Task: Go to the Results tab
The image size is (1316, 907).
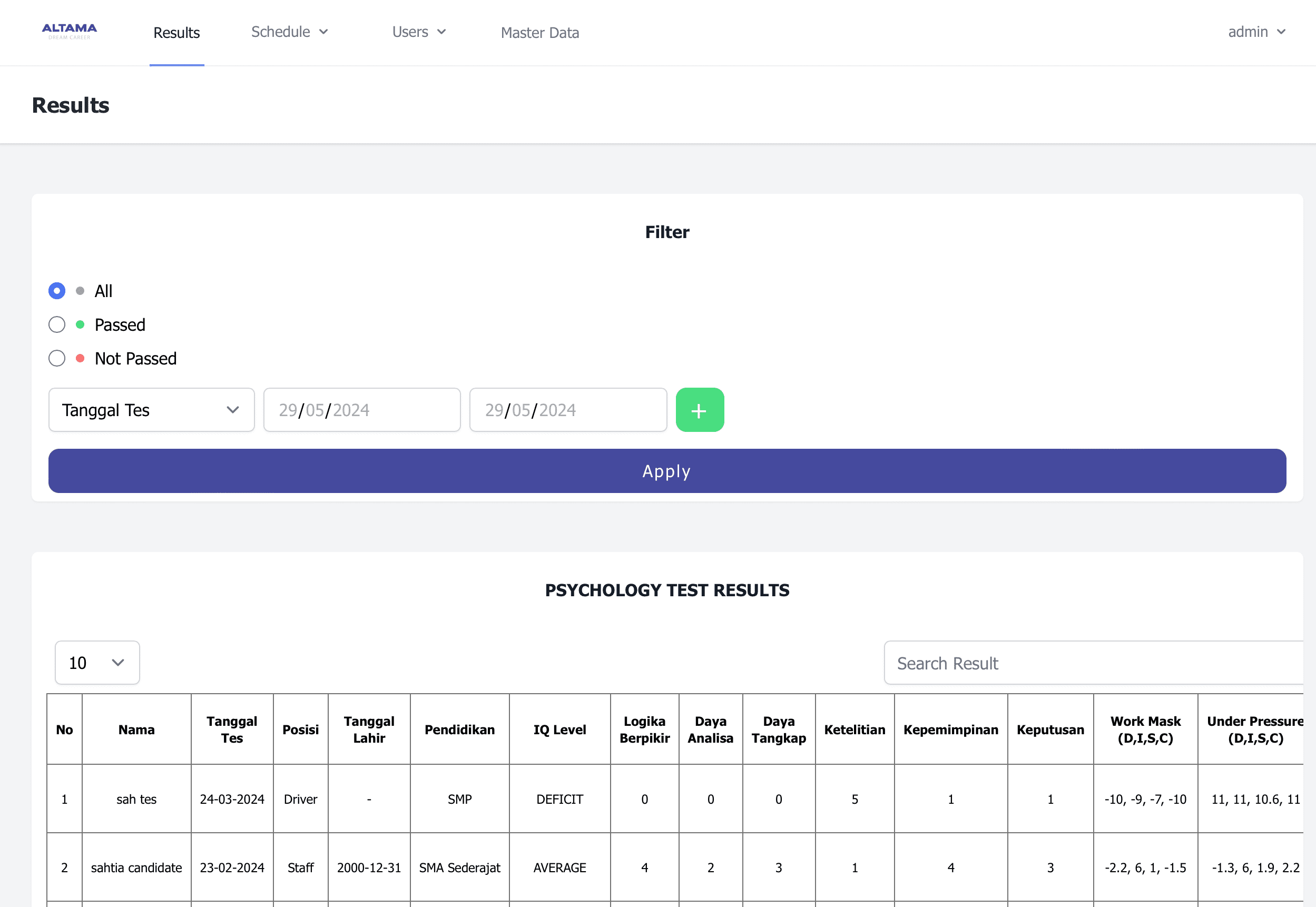Action: [x=177, y=33]
